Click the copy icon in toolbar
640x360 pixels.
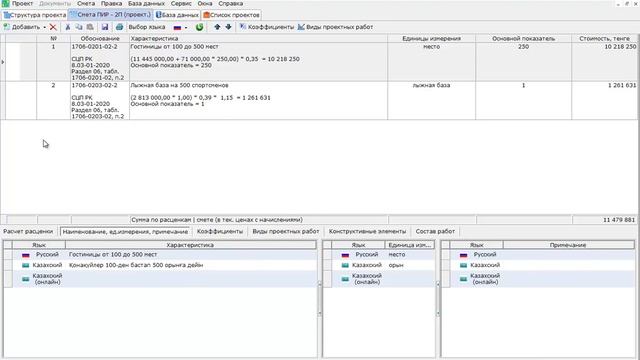[79, 27]
